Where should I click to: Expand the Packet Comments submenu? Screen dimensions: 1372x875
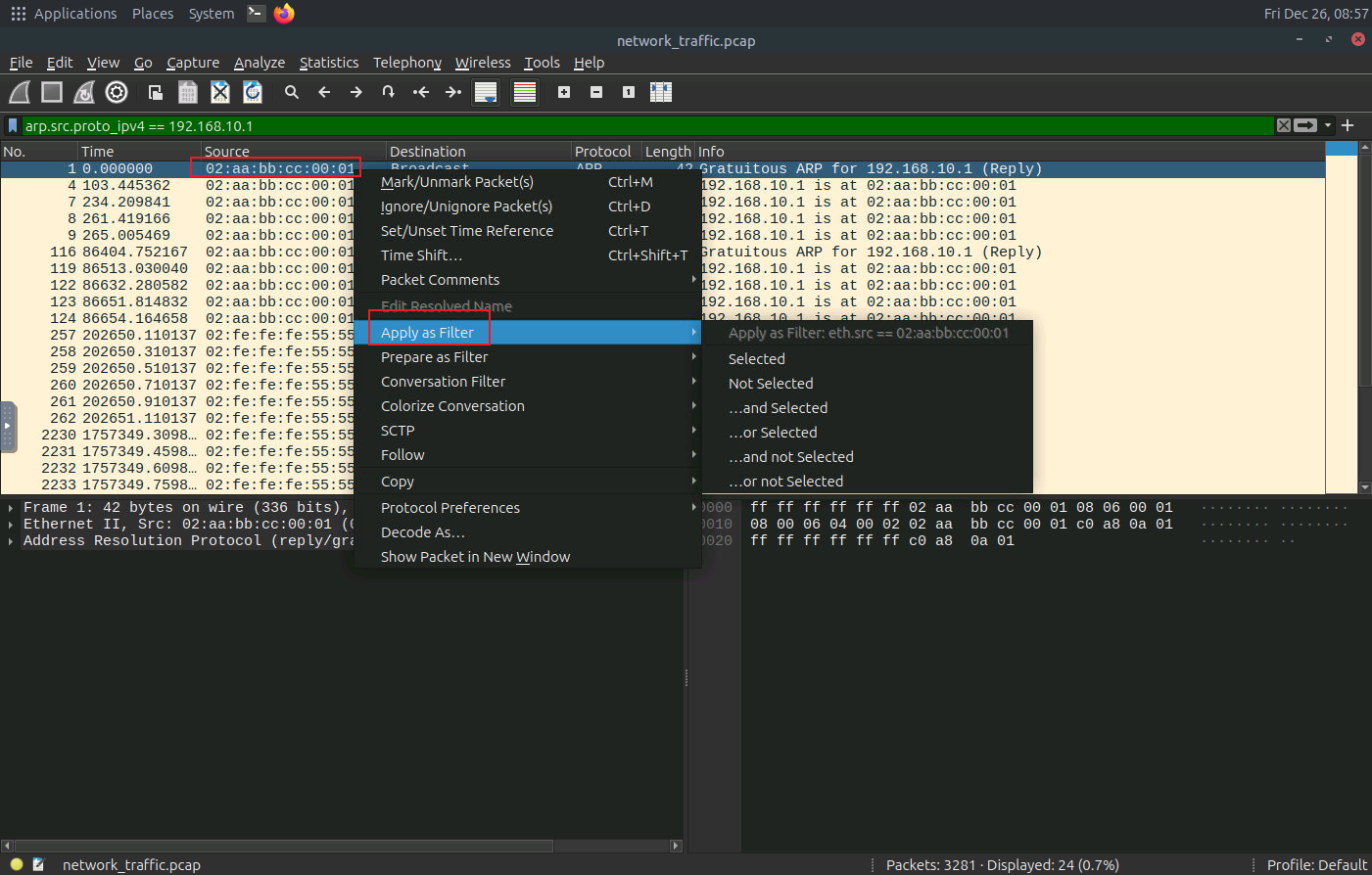(x=527, y=280)
